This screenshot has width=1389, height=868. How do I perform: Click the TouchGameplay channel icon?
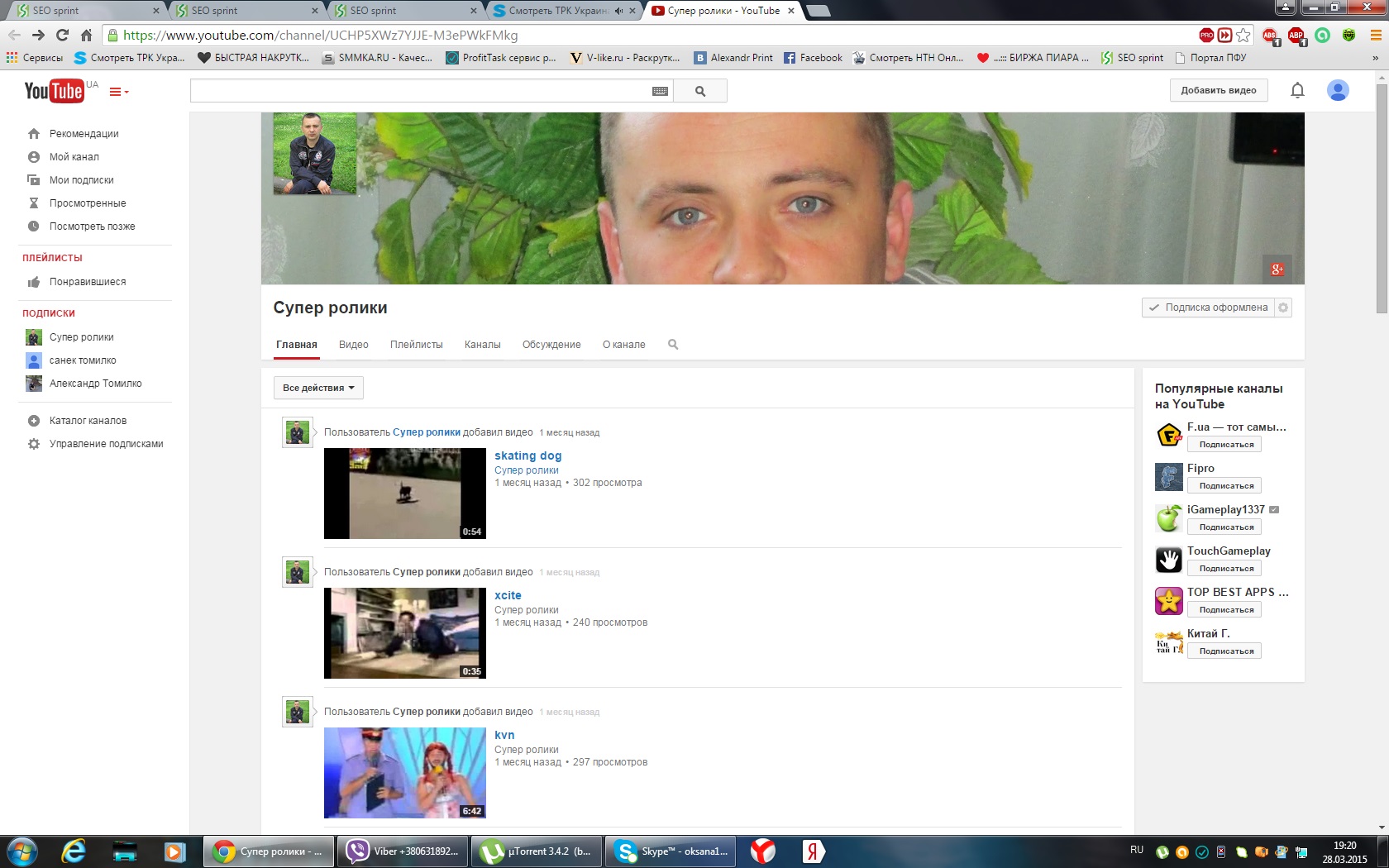click(x=1169, y=560)
